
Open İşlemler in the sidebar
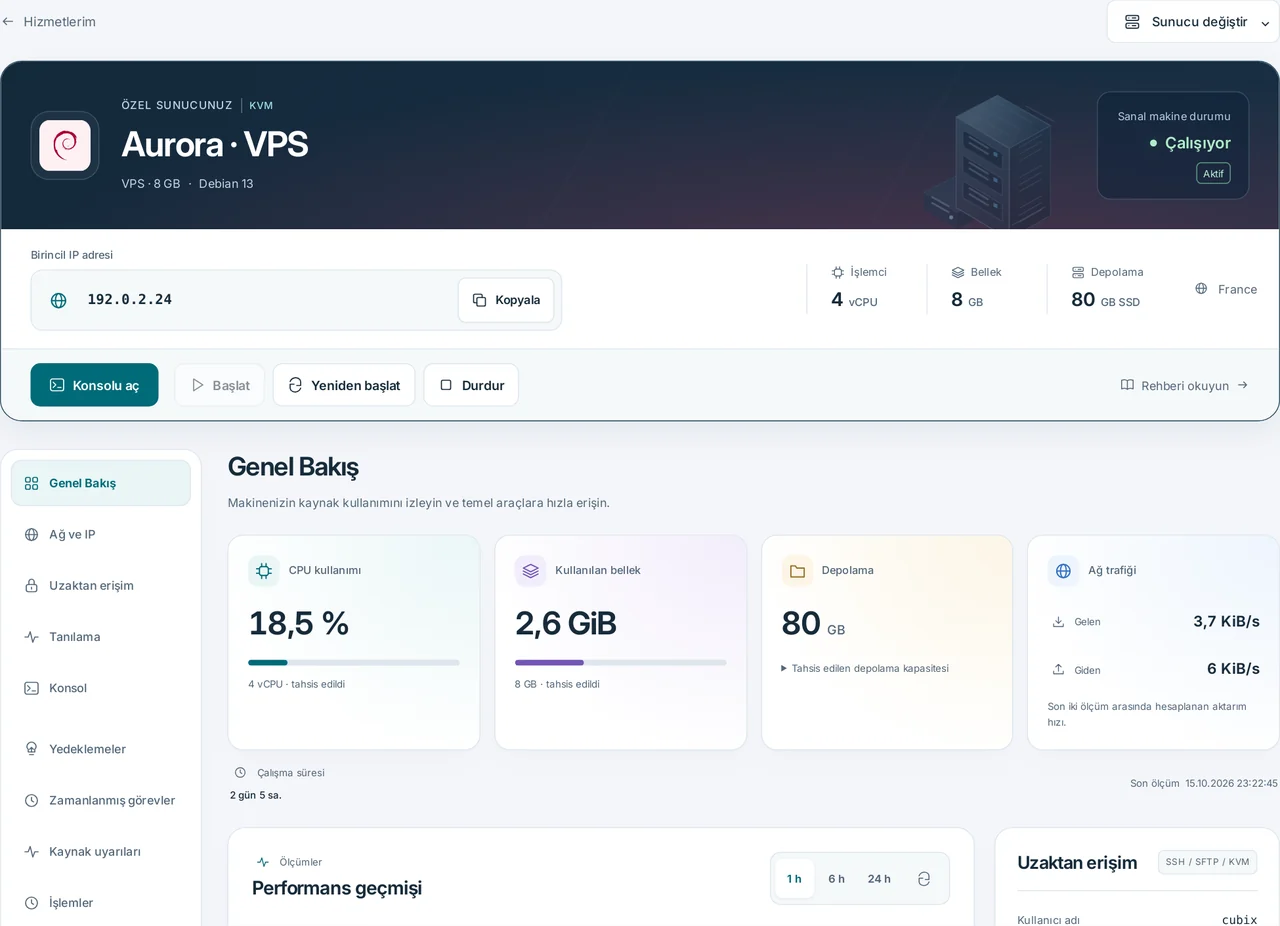click(x=101, y=903)
